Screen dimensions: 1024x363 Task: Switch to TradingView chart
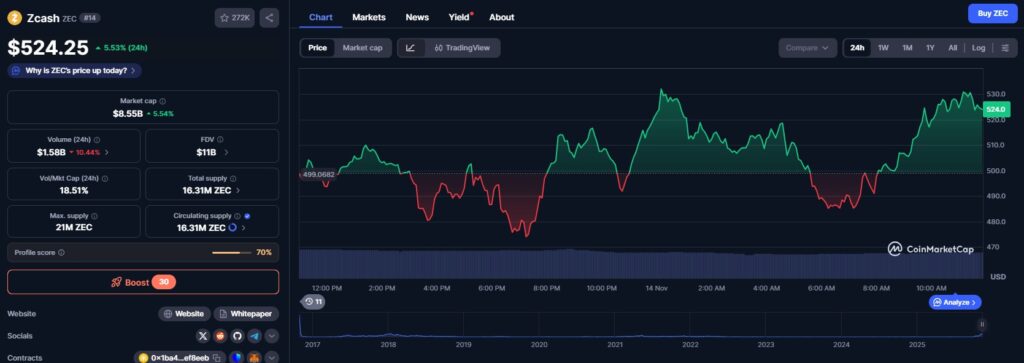coord(462,48)
